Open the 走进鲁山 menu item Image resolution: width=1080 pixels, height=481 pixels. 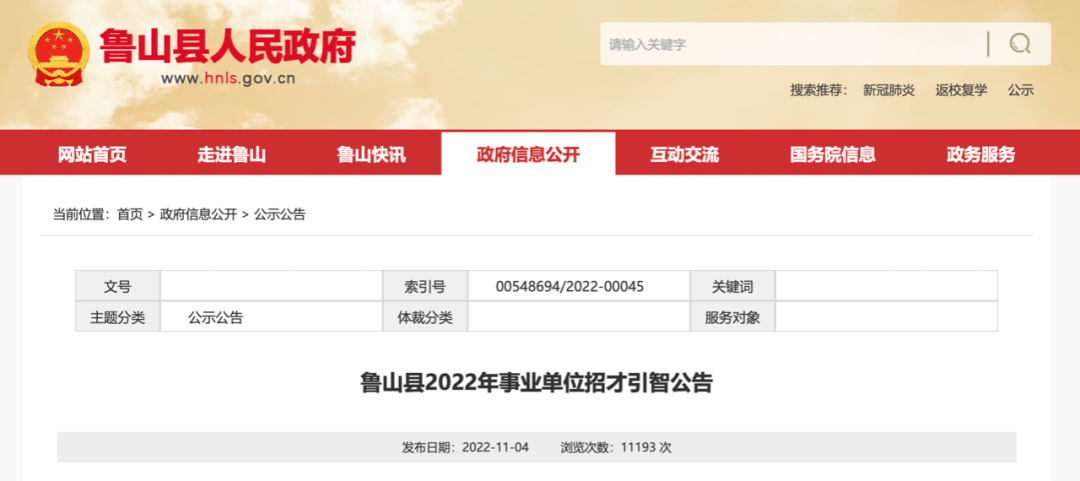[x=231, y=154]
